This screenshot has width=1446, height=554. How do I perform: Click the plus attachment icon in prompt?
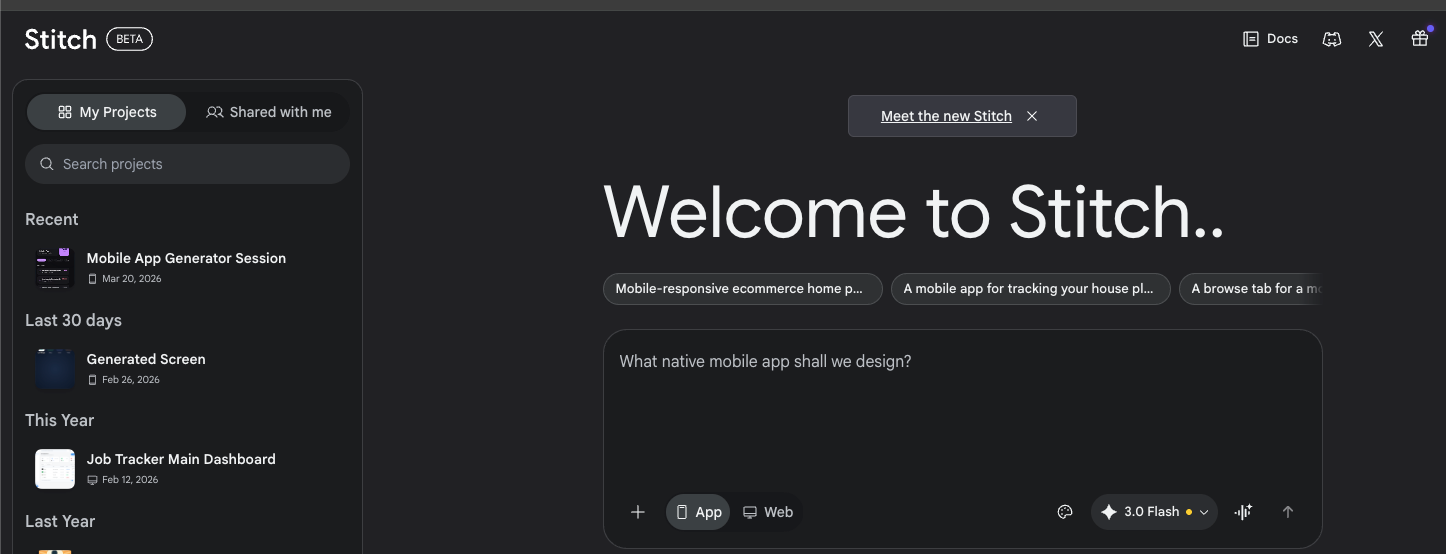pyautogui.click(x=638, y=512)
